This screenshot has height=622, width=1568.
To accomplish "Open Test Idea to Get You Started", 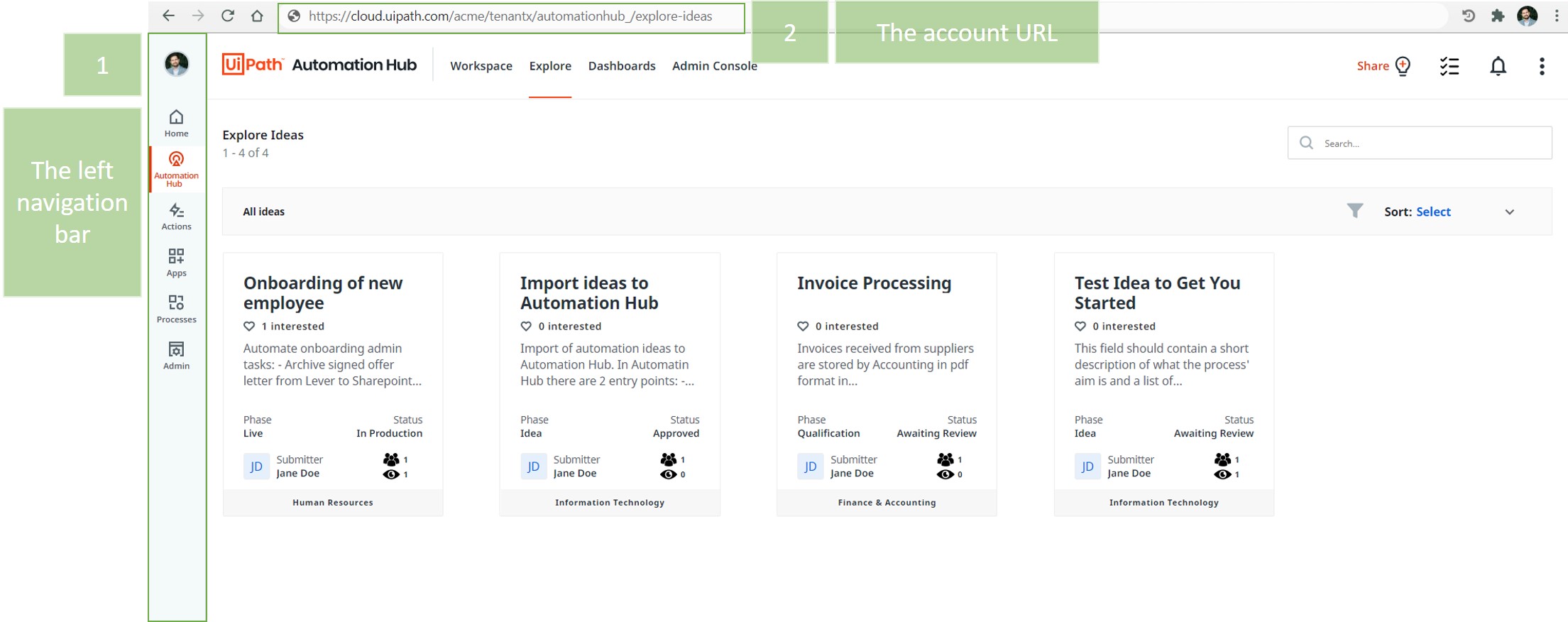I will (x=1157, y=293).
